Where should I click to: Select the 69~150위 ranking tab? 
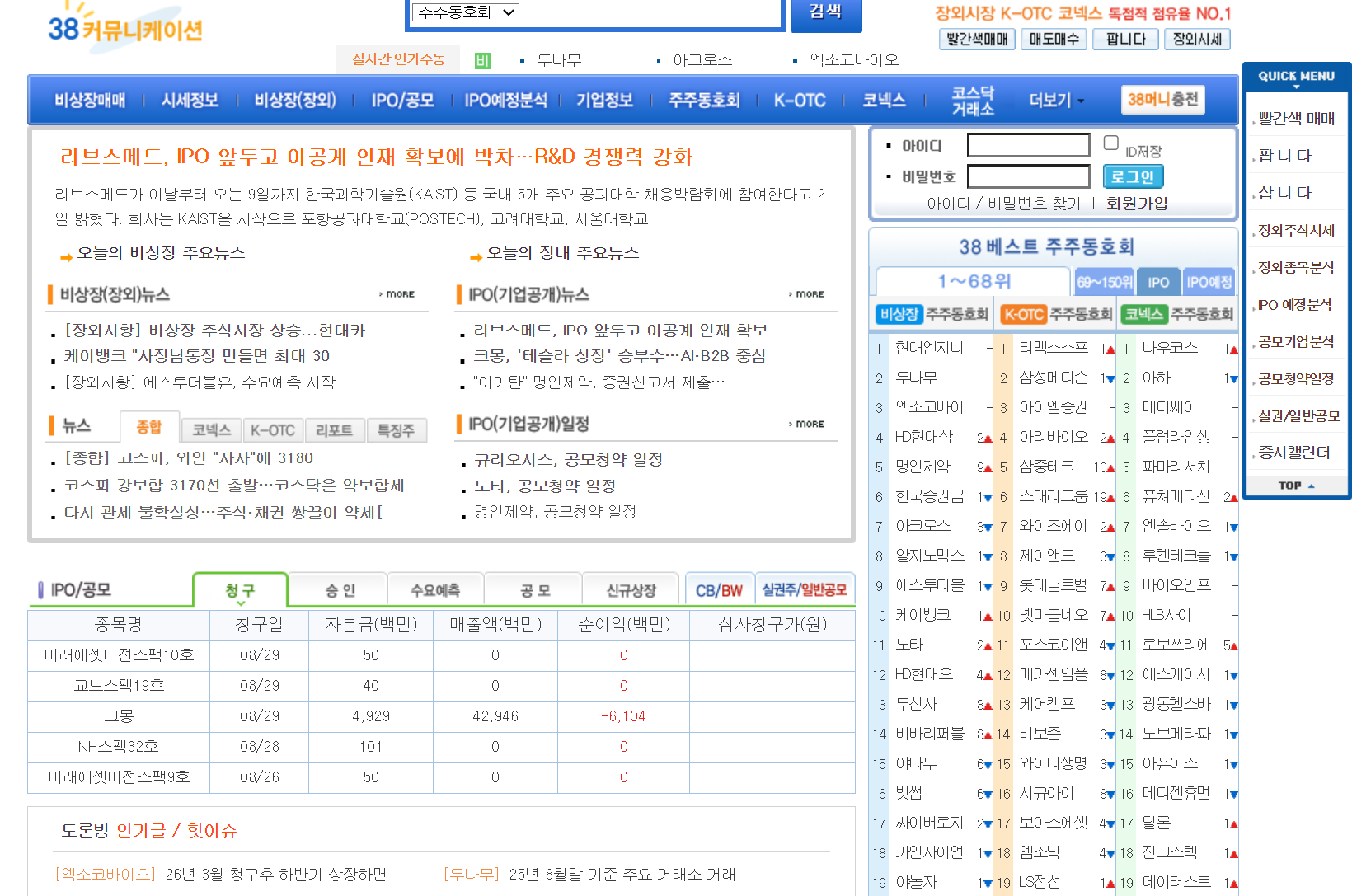pos(1105,282)
